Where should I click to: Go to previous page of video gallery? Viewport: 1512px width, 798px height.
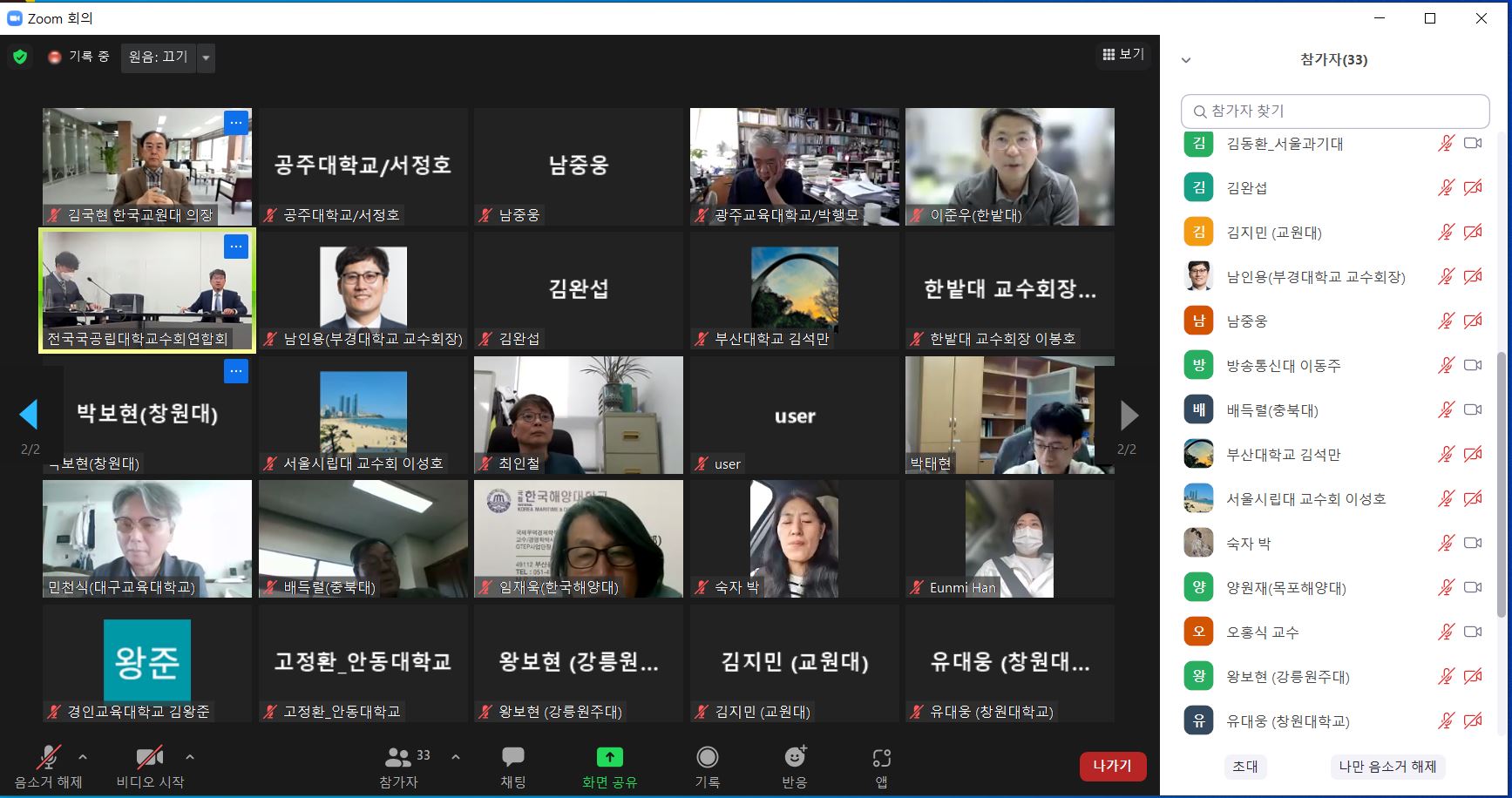pyautogui.click(x=29, y=415)
